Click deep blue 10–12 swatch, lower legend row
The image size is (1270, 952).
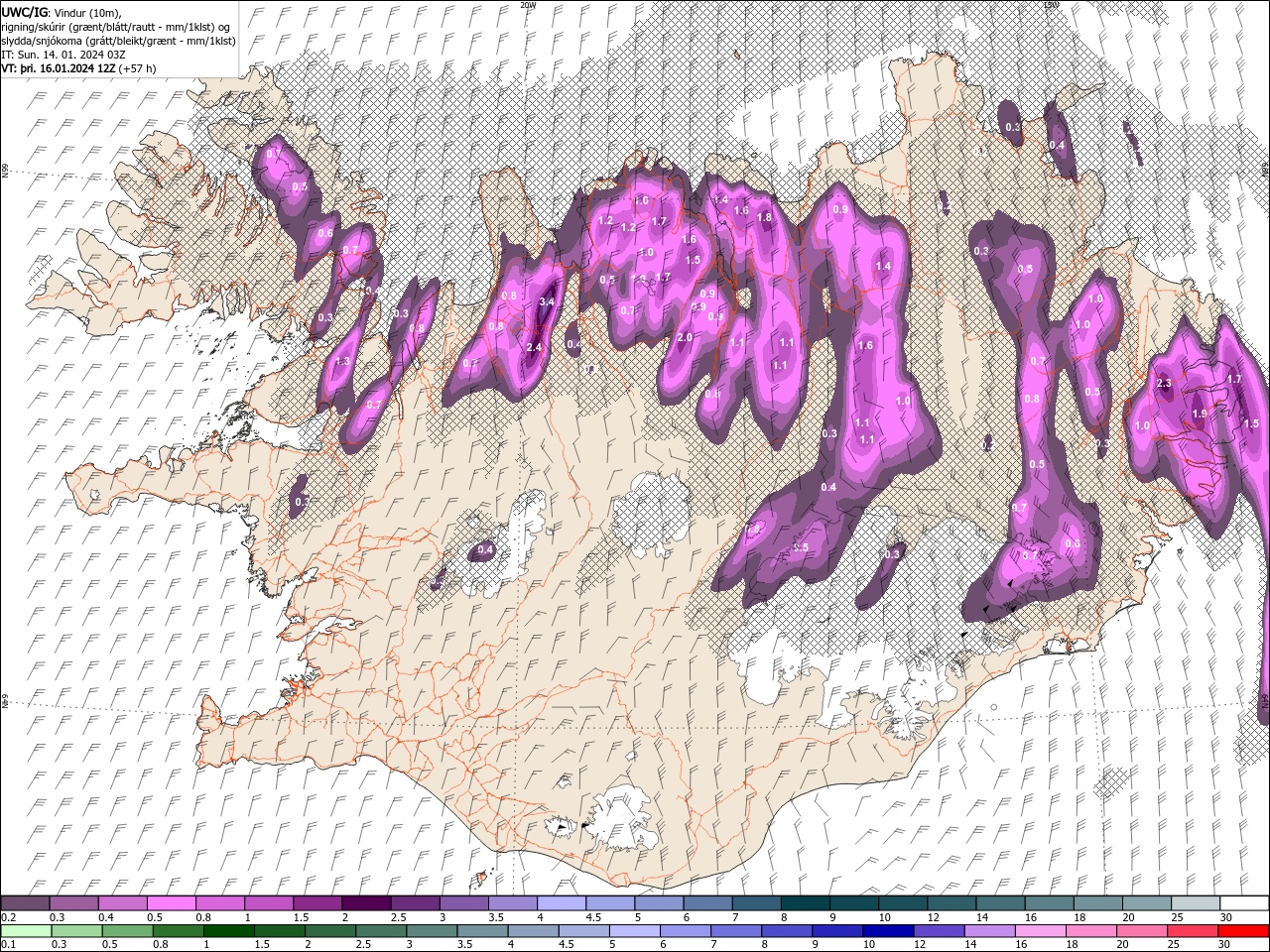pyautogui.click(x=887, y=931)
